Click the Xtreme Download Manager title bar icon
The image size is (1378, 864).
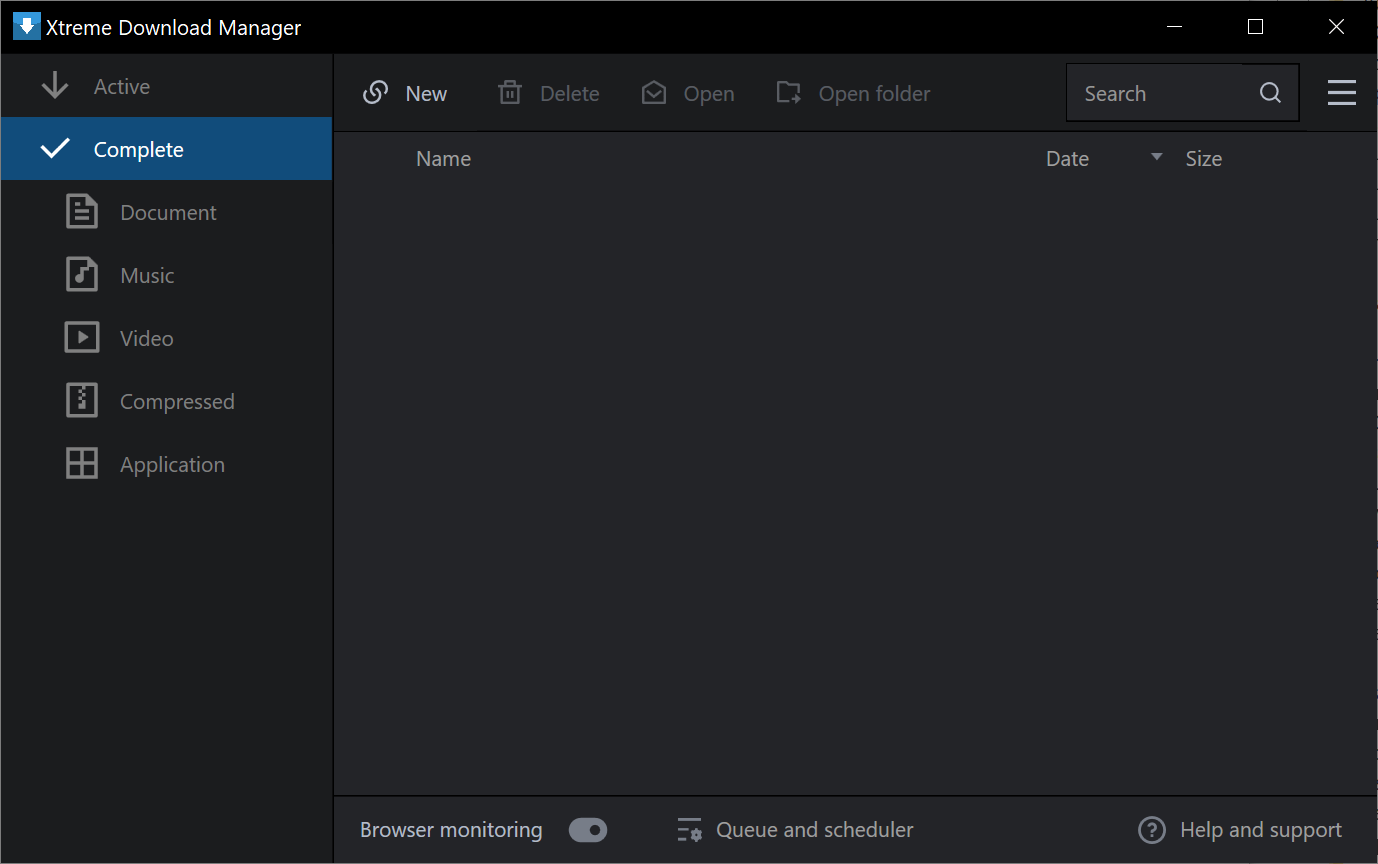pos(27,27)
